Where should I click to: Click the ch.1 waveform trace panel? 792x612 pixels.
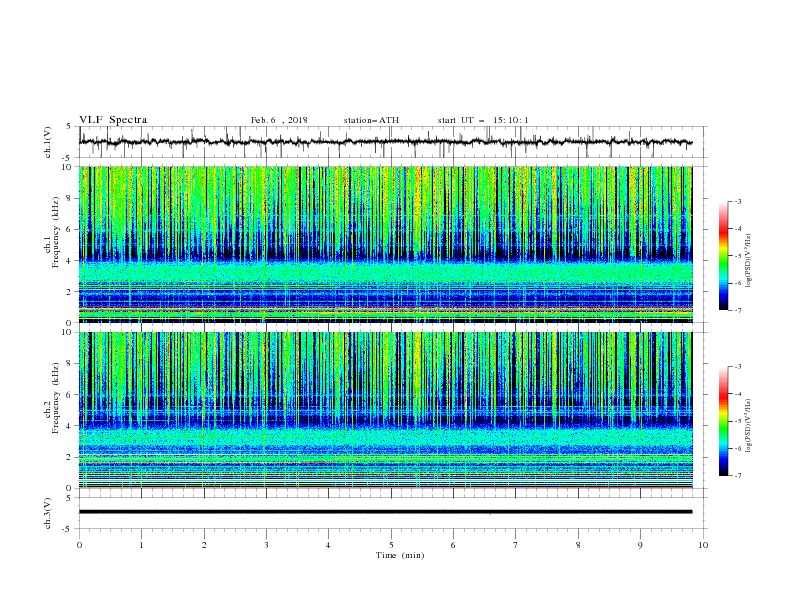point(392,142)
